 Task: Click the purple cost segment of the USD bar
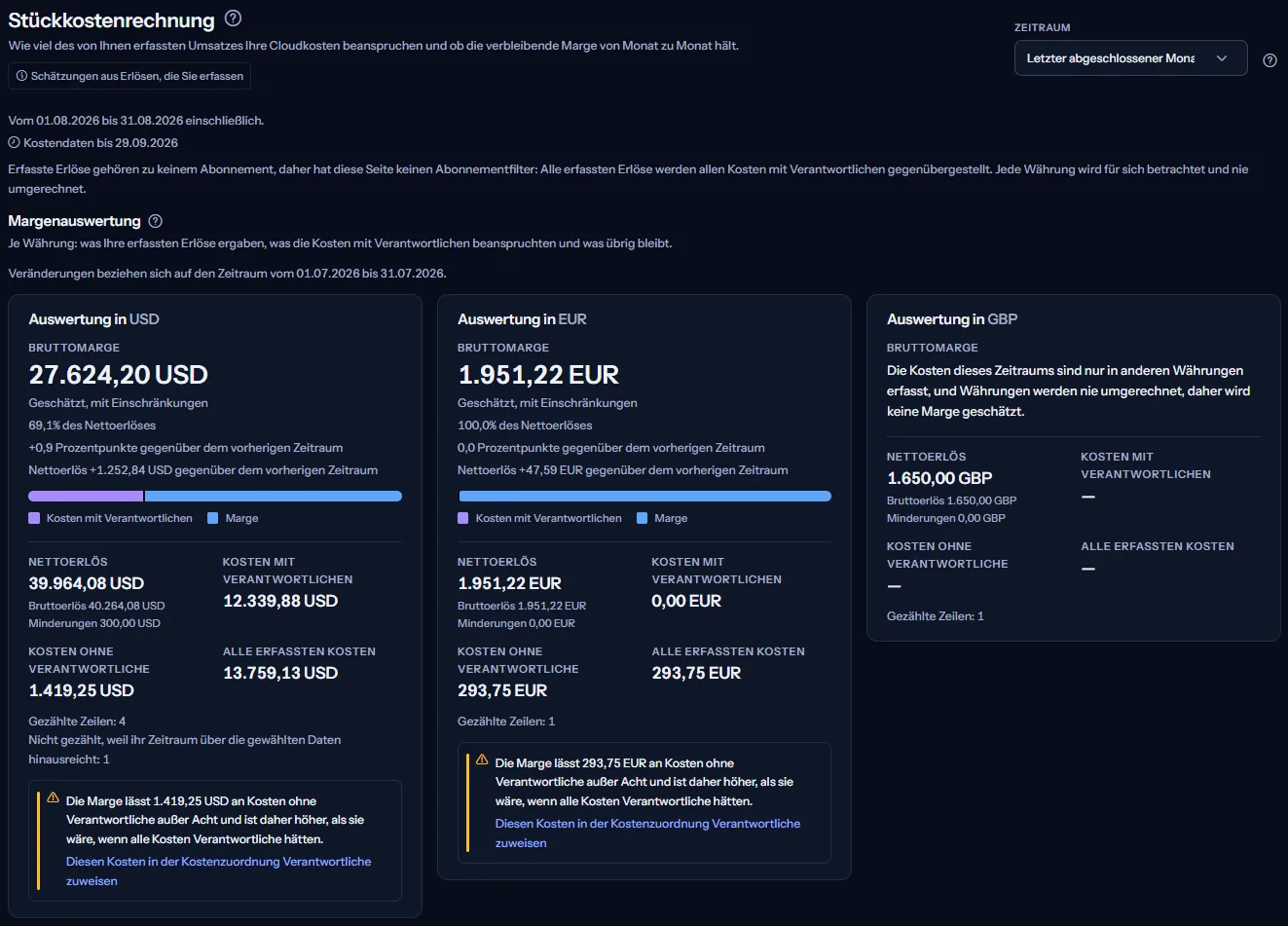(86, 497)
